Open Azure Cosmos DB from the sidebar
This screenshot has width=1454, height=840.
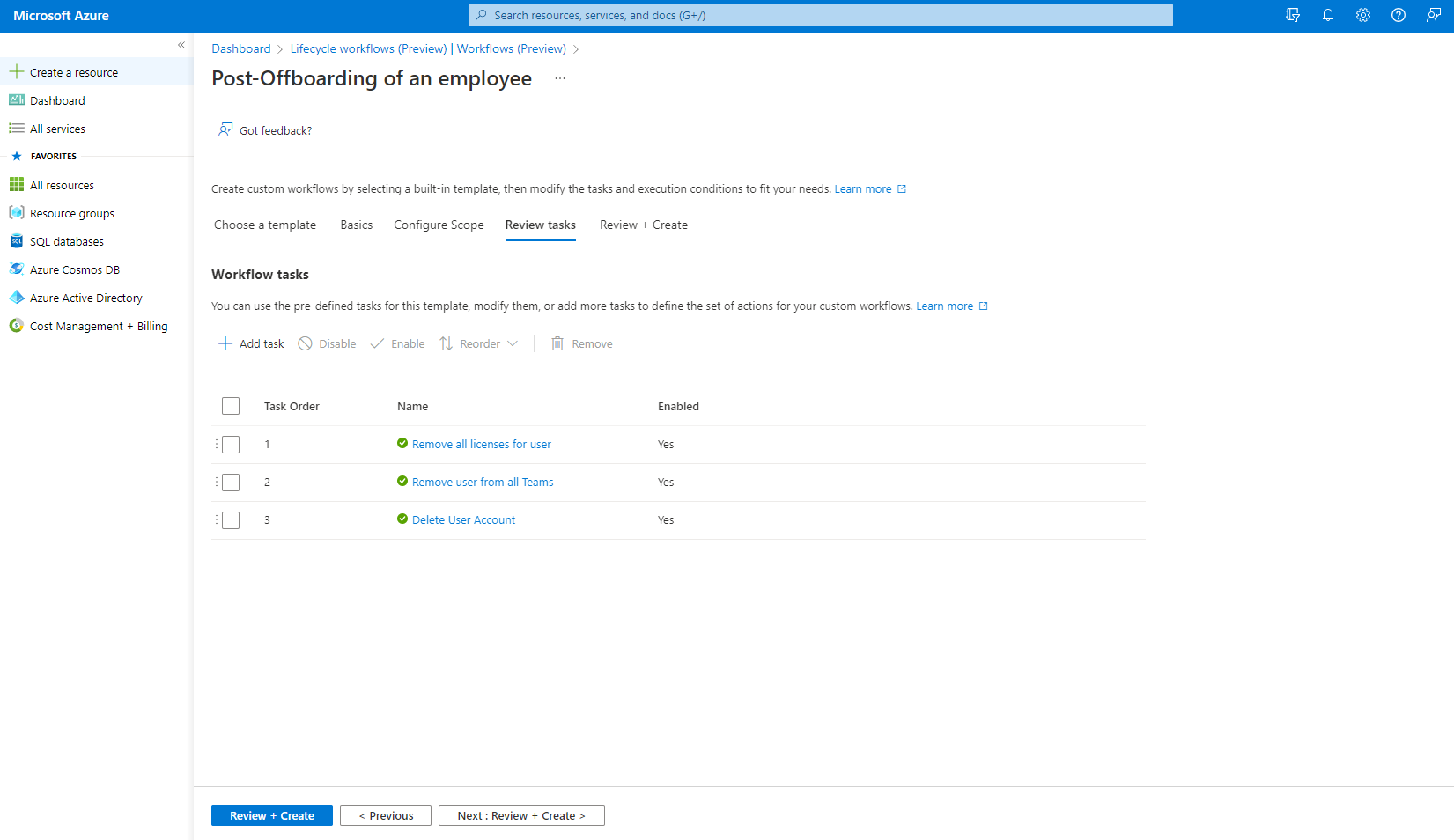coord(74,270)
